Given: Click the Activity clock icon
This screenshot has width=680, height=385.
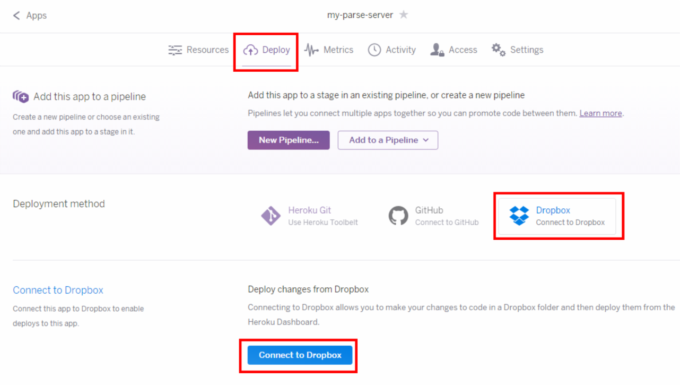Looking at the screenshot, I should coord(374,50).
